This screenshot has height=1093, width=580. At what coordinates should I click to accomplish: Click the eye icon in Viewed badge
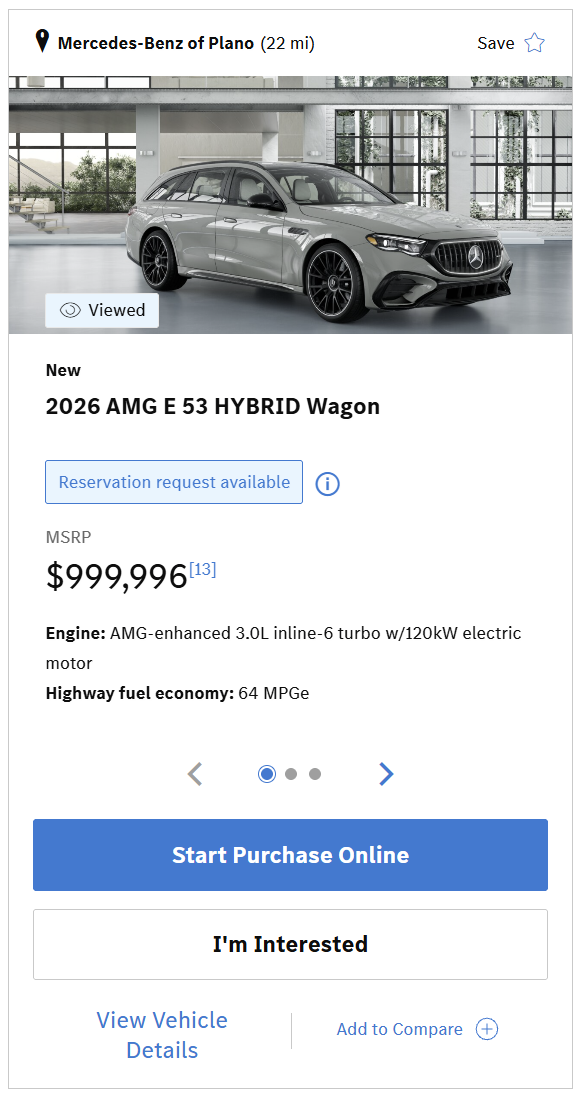tap(70, 310)
